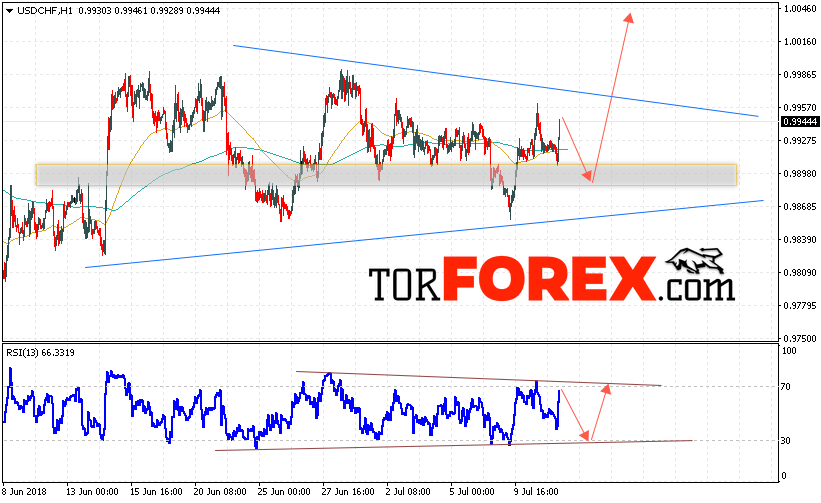Select the 8 Jun 2018 date label
821x503 pixels.
coord(25,492)
